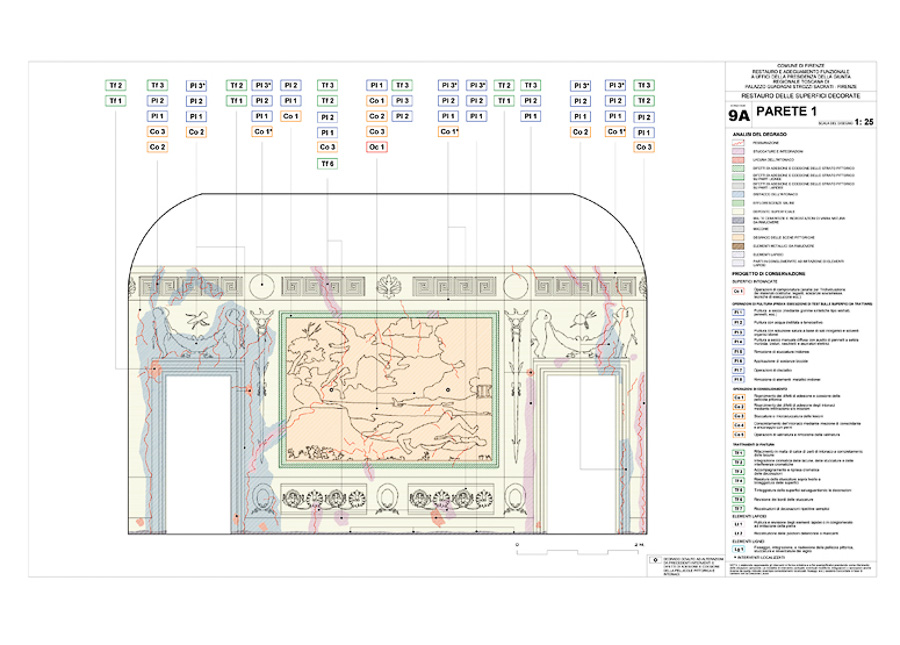Click the Oc 1 code in the legend
The width and height of the screenshot is (900, 645).
(x=738, y=291)
